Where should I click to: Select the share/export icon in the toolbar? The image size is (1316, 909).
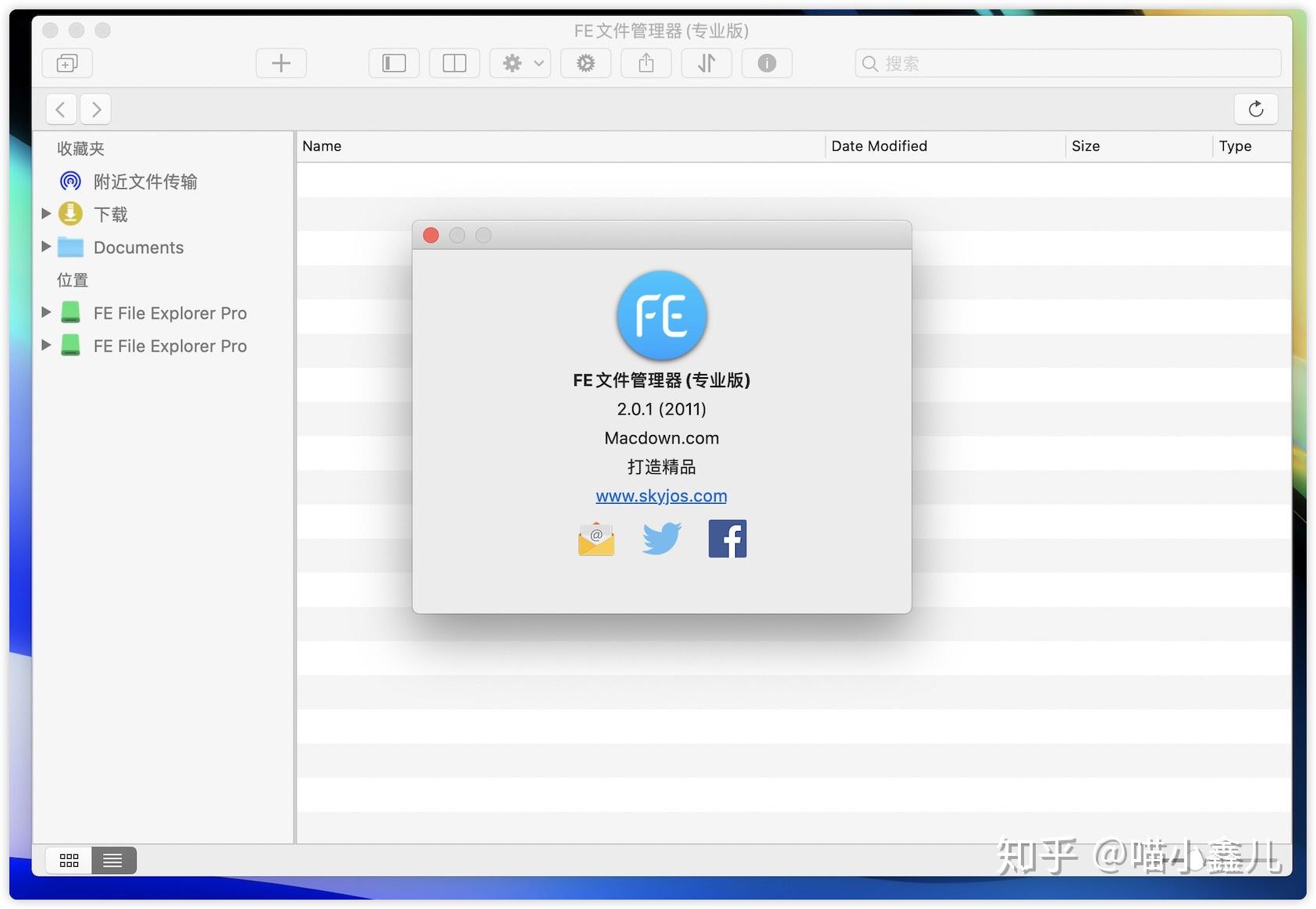click(x=646, y=63)
